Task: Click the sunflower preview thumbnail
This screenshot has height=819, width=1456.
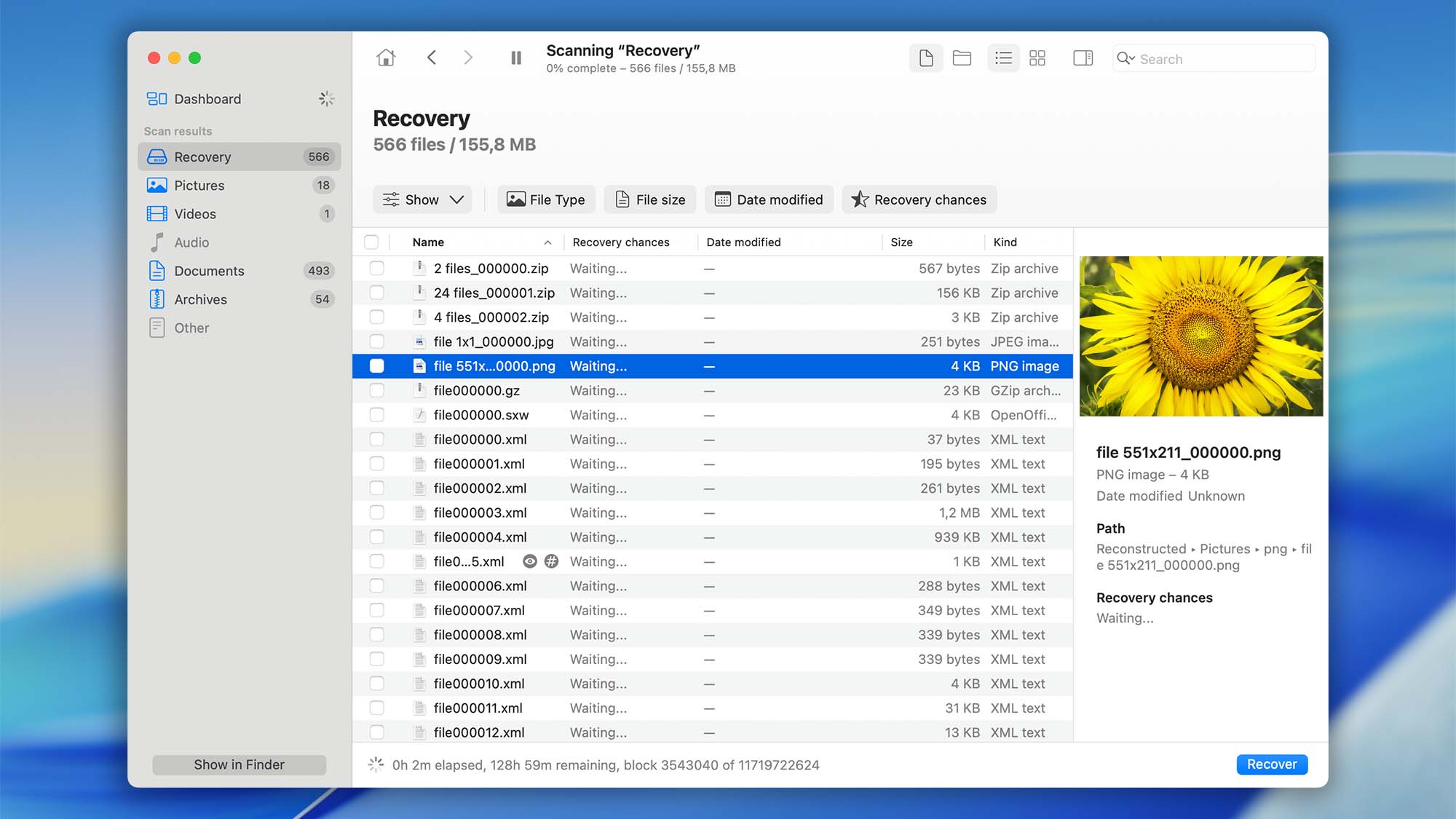Action: coord(1201,336)
